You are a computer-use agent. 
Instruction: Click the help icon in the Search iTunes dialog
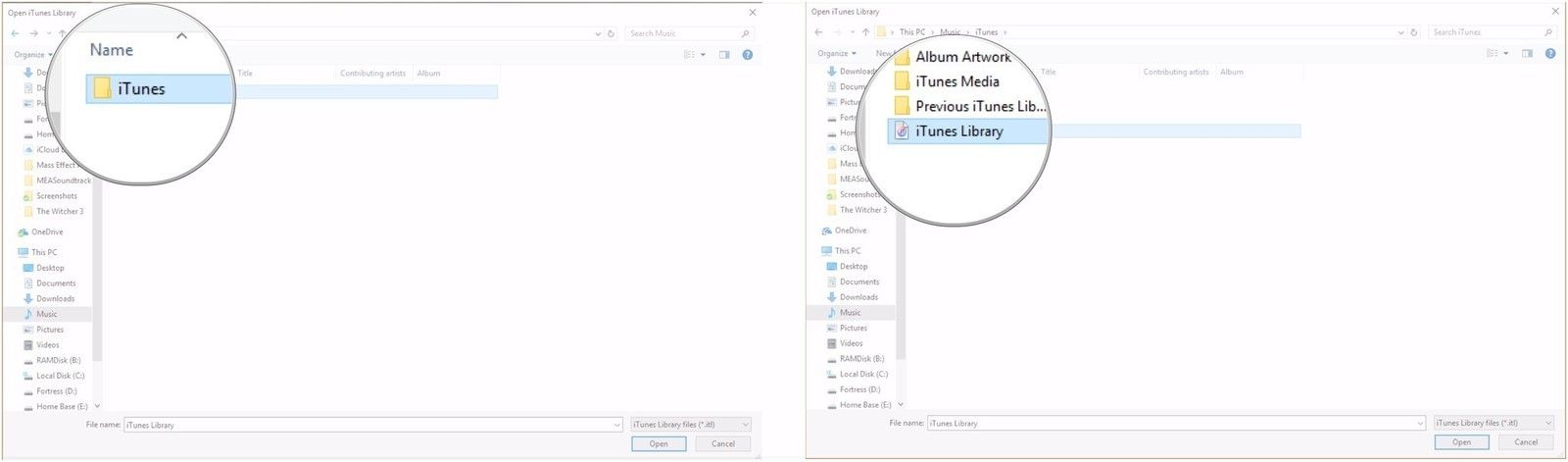(x=1550, y=54)
